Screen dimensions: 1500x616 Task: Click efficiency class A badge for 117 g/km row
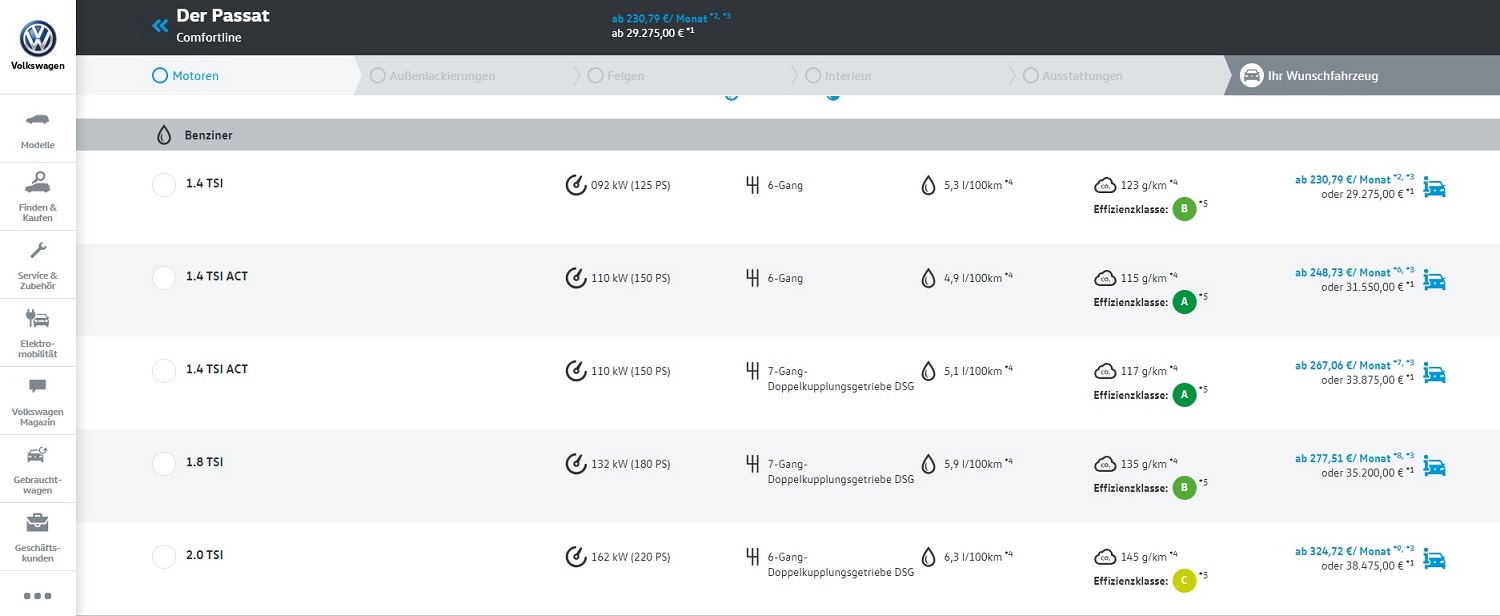pyautogui.click(x=1184, y=395)
